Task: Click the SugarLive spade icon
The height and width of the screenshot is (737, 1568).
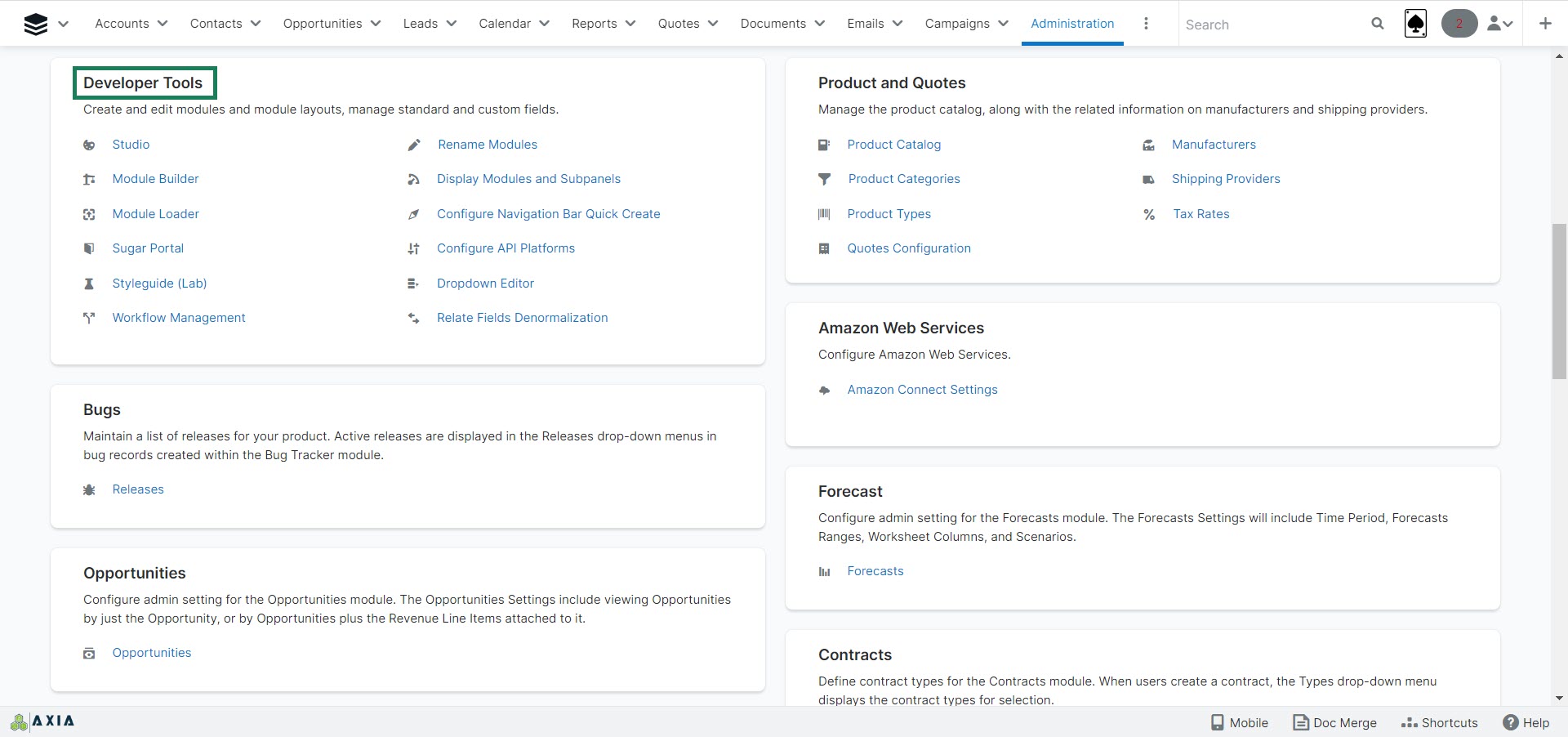Action: [1415, 24]
